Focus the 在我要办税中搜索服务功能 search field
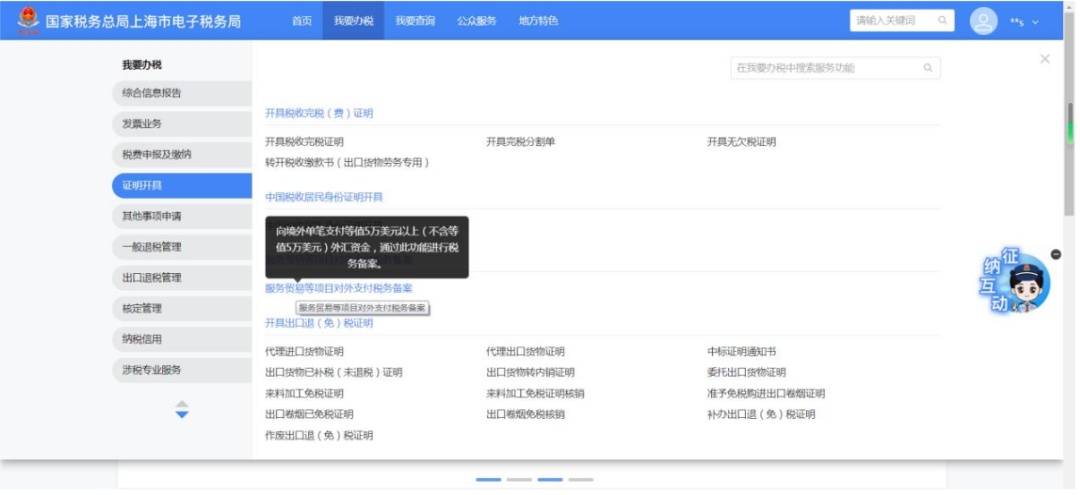The height and width of the screenshot is (495, 1080). [x=835, y=68]
